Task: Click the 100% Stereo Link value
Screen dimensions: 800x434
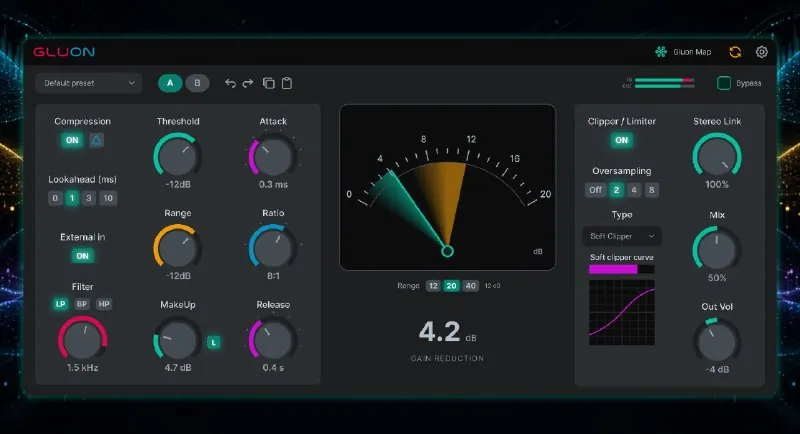Action: click(x=717, y=184)
